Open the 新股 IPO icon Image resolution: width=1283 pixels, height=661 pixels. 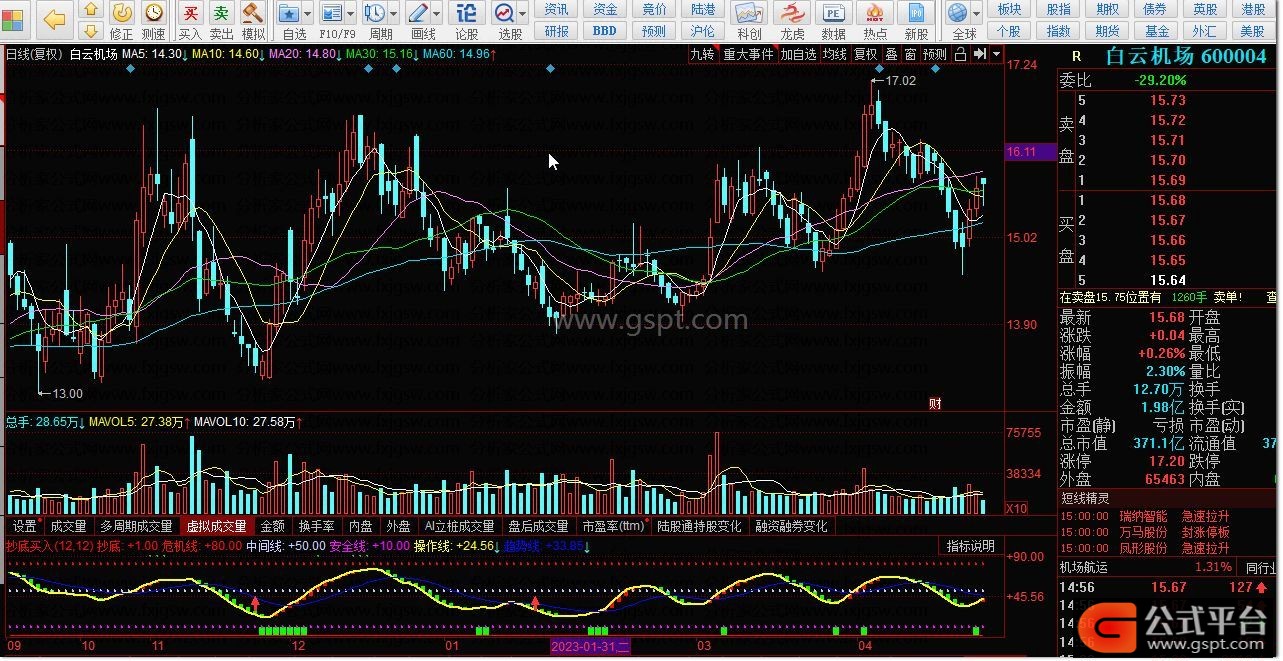[915, 20]
